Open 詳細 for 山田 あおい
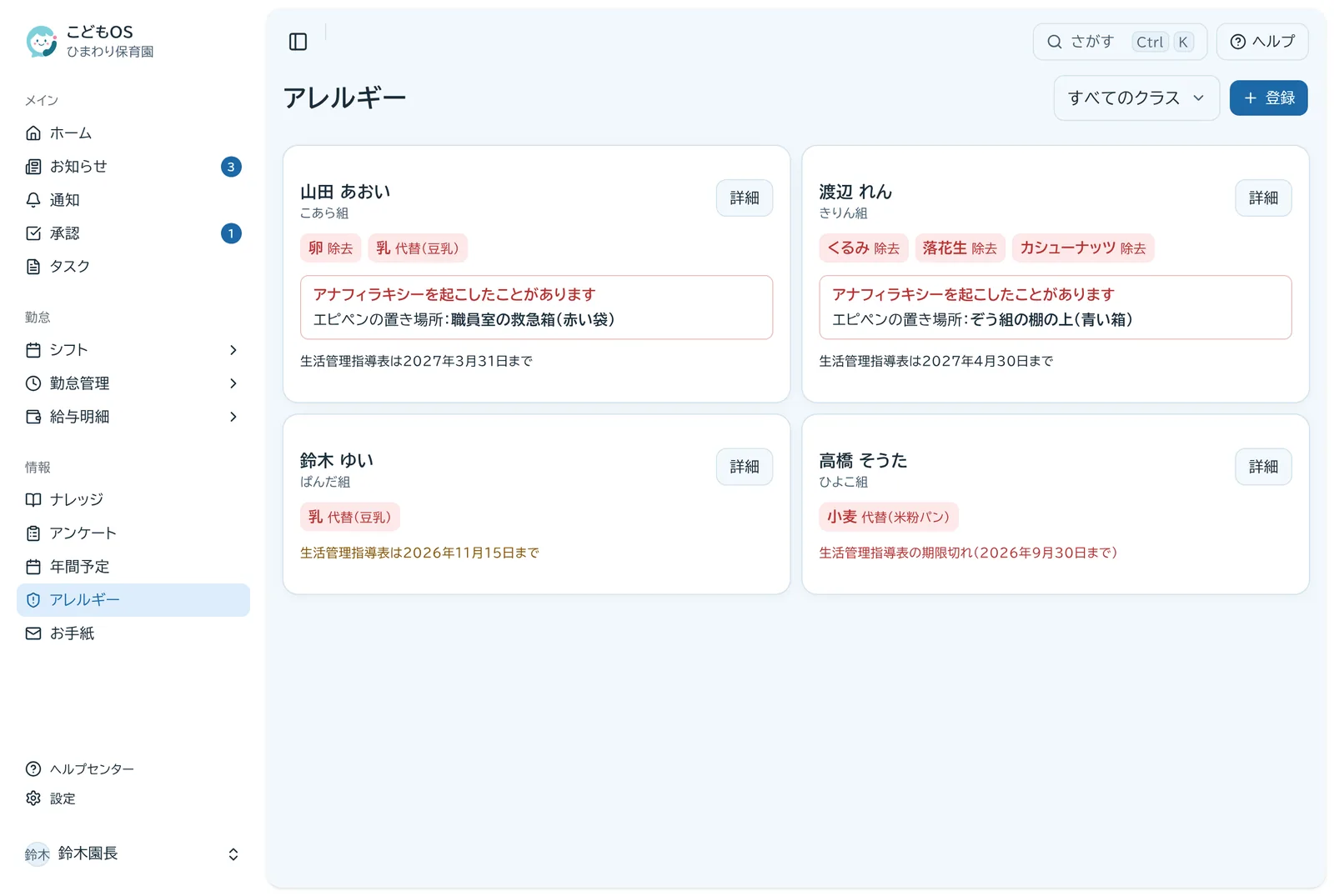This screenshot has width=1334, height=896. [745, 198]
